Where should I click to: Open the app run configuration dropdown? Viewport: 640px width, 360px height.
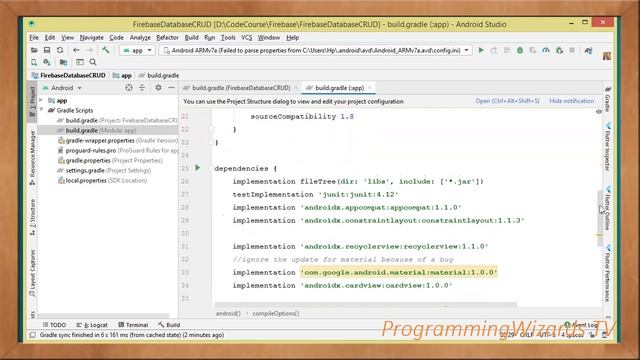[137, 50]
